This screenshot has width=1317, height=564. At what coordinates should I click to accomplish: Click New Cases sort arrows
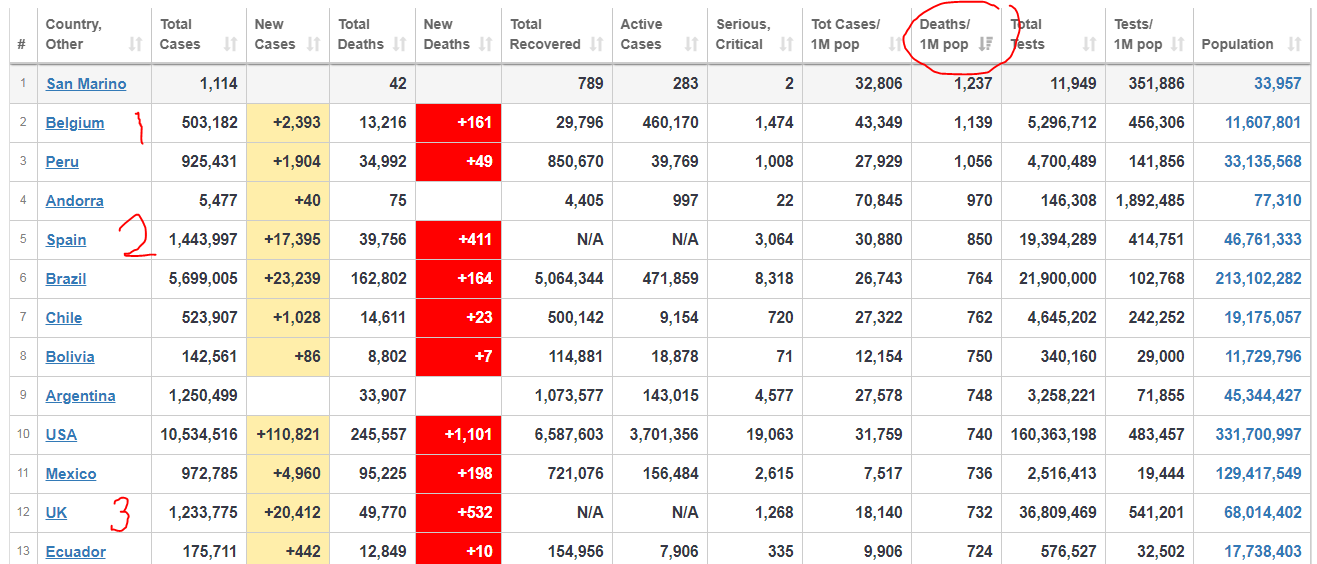pyautogui.click(x=313, y=44)
